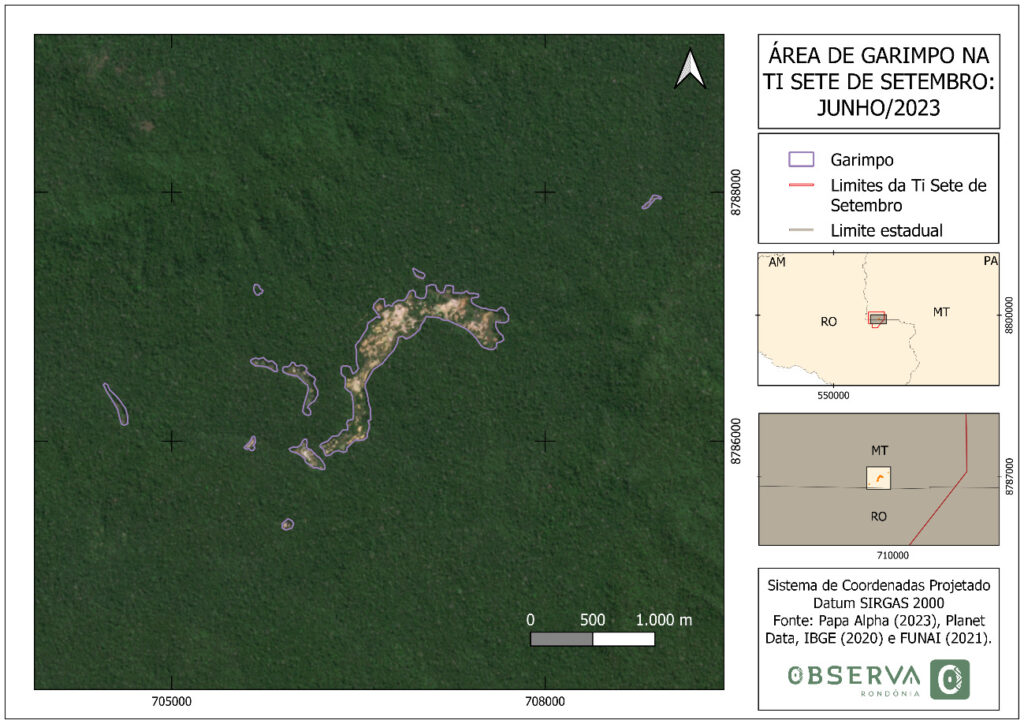
Task: Click the map title mentioning JUNHO/2023
Action: 879,81
